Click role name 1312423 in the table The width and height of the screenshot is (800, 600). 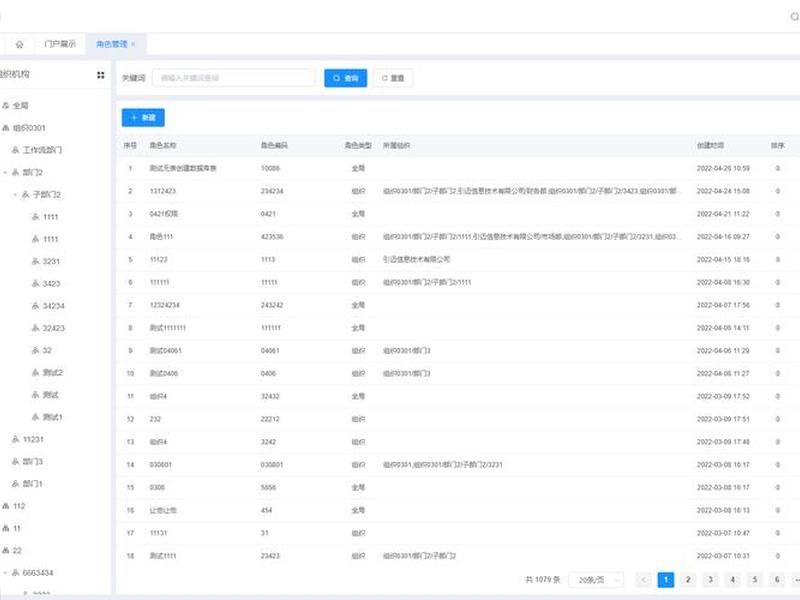click(x=163, y=191)
